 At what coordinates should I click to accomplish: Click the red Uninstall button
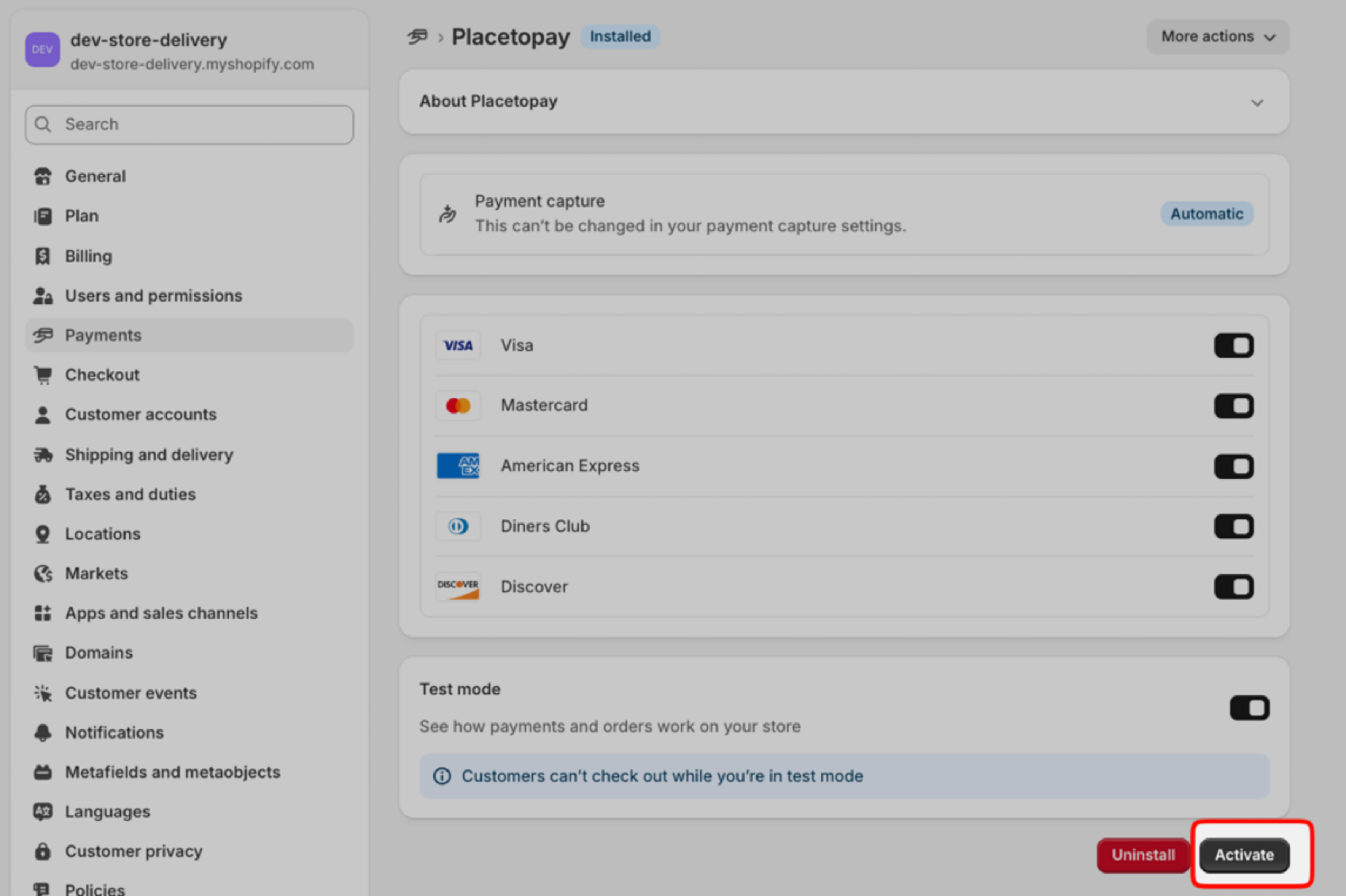point(1143,855)
